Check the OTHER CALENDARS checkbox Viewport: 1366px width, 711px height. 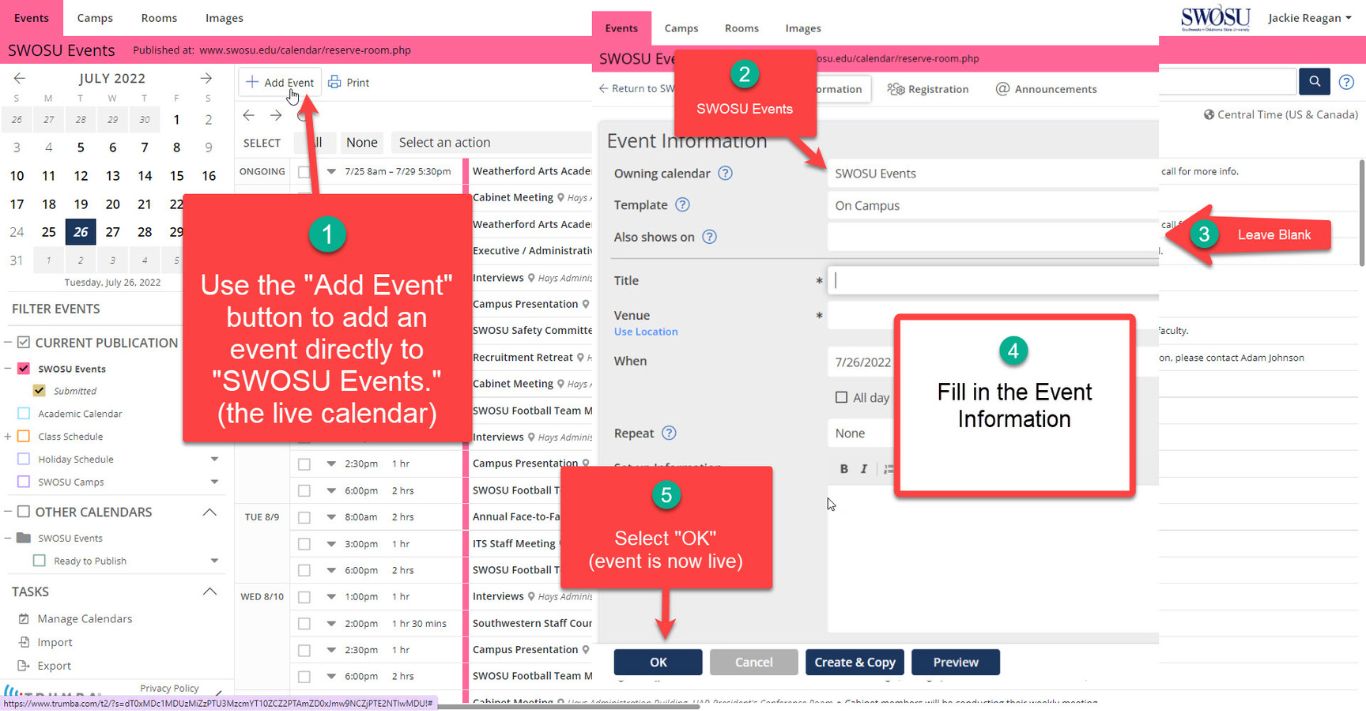pos(24,511)
